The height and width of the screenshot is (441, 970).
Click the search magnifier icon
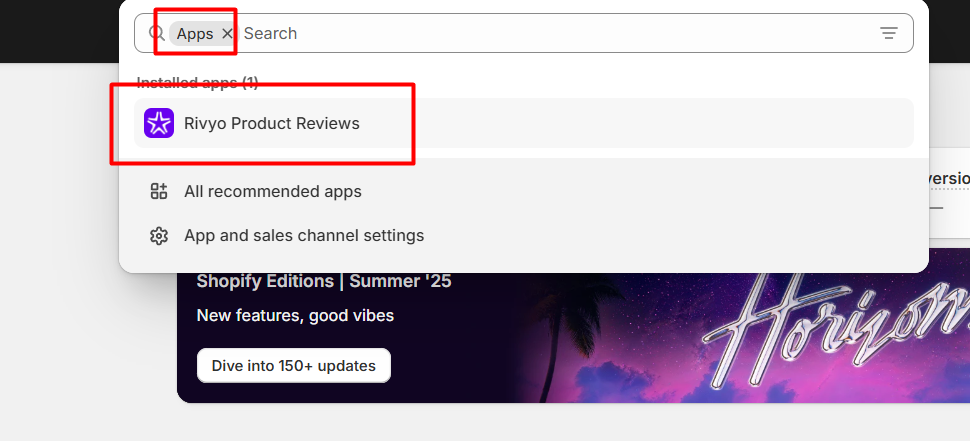coord(157,33)
